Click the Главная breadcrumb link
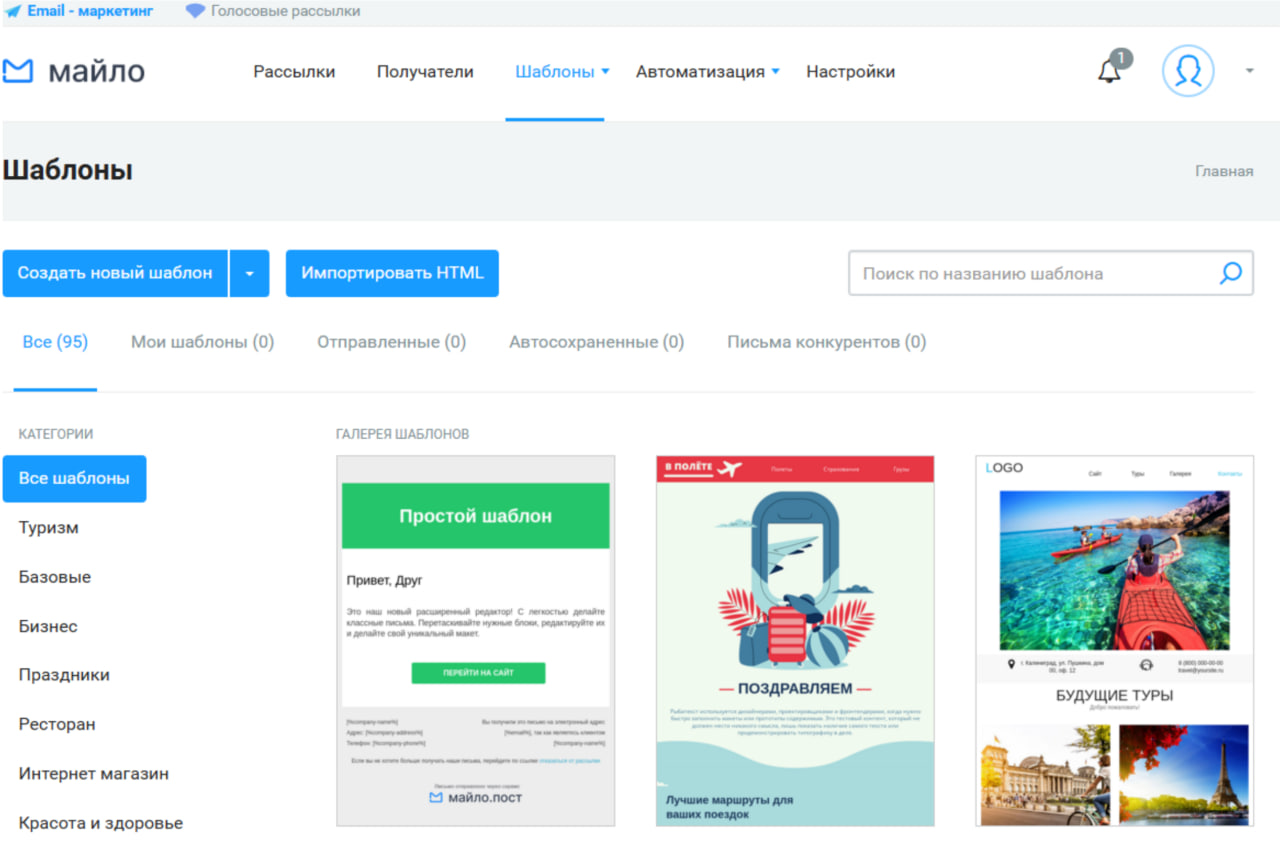Screen dimensions: 1280x846 (1223, 171)
